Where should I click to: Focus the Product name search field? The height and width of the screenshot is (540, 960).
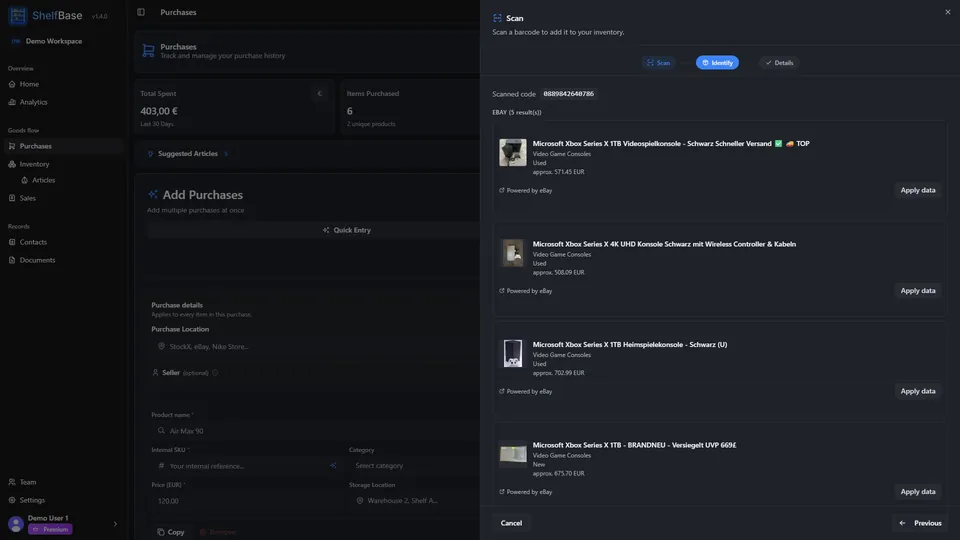point(315,431)
